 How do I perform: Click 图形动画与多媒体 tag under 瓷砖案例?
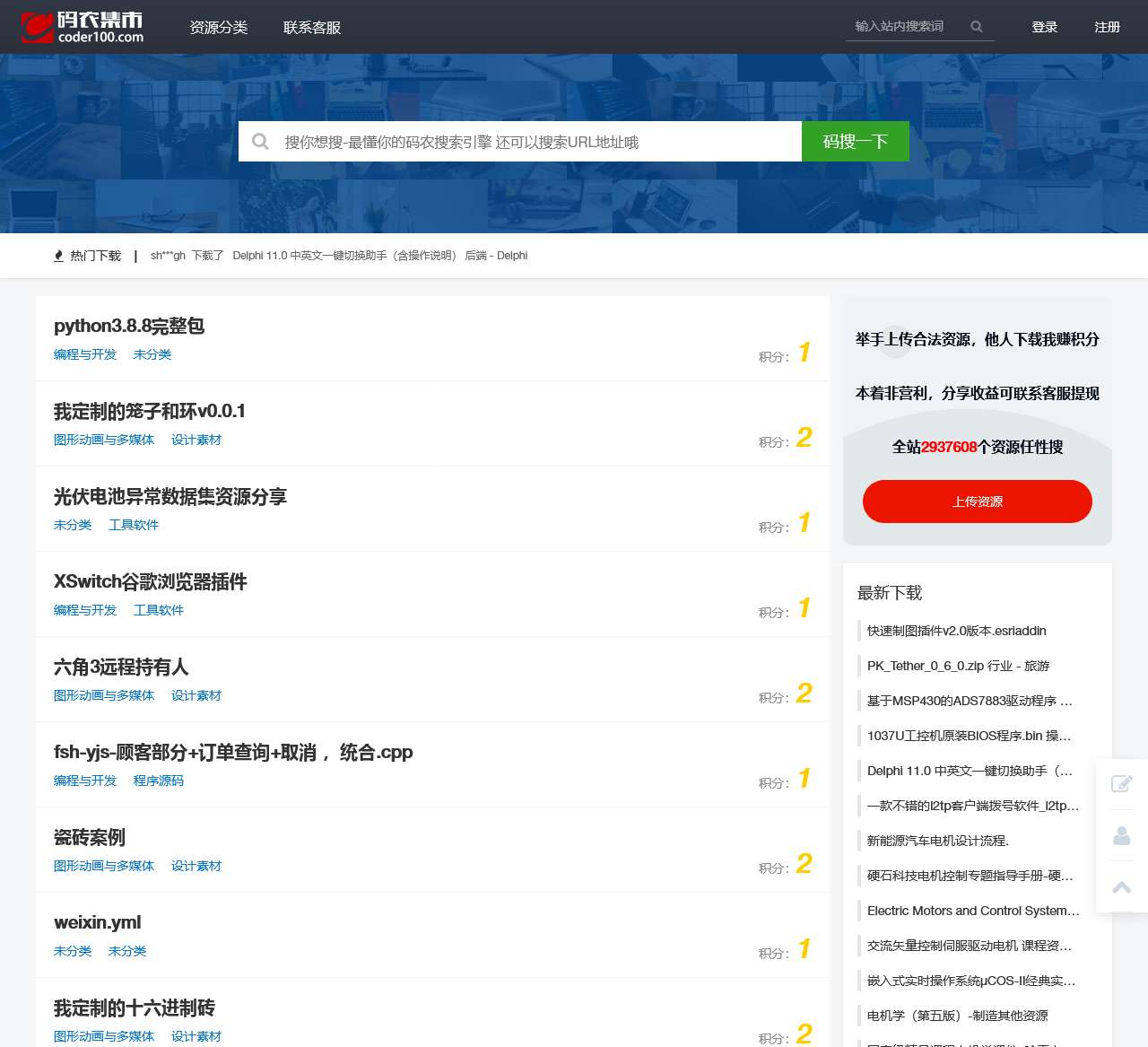(104, 866)
